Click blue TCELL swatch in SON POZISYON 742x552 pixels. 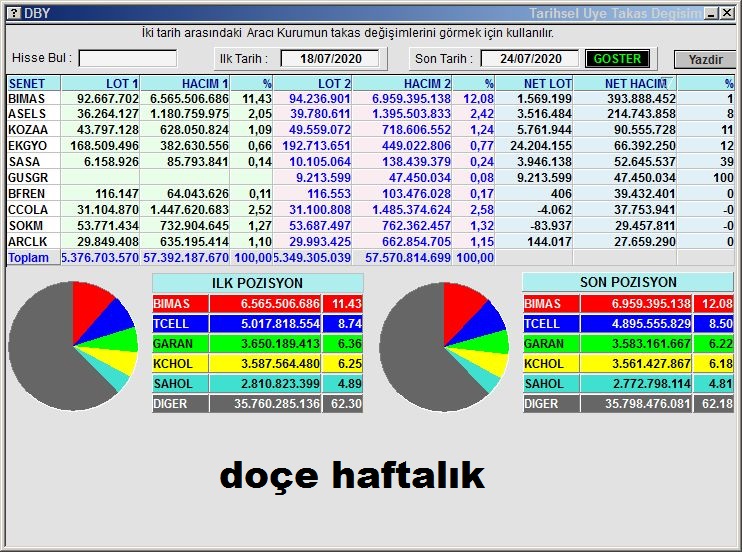[x=551, y=324]
